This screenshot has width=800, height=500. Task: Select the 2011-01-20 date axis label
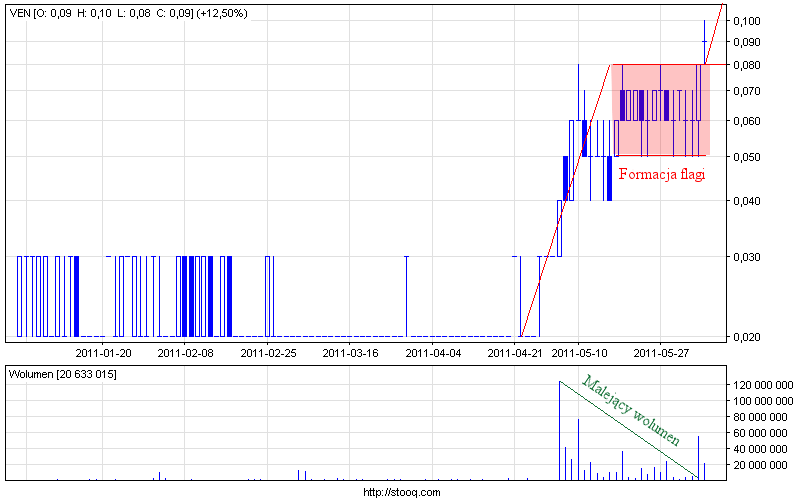pos(103,352)
